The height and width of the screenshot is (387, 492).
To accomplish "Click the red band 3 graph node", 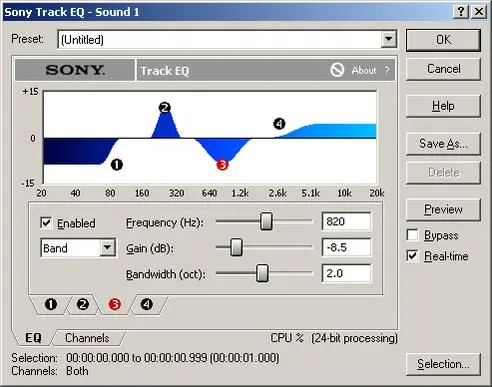I will (222, 165).
